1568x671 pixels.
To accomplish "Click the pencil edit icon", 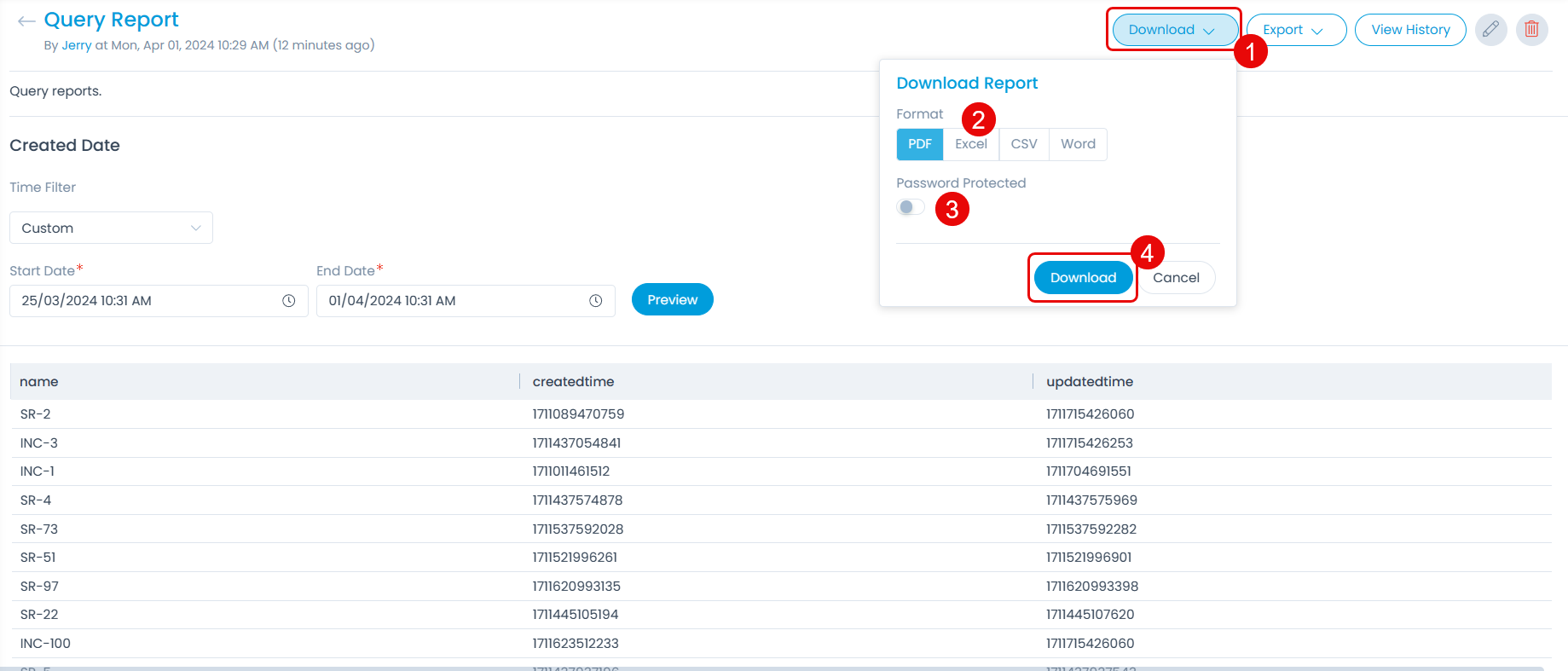I will click(x=1490, y=30).
